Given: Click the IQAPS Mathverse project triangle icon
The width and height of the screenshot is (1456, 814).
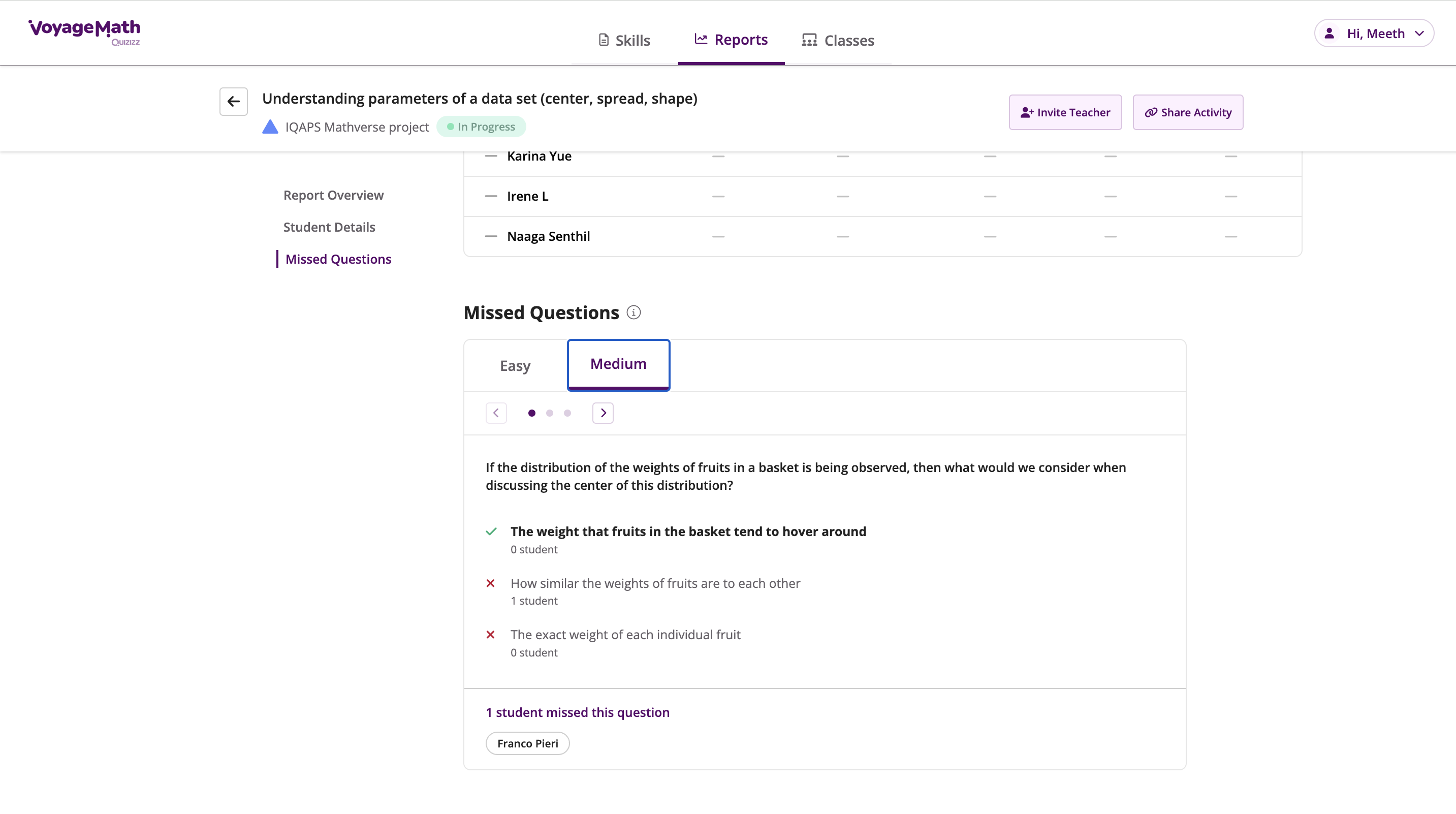Looking at the screenshot, I should (270, 127).
